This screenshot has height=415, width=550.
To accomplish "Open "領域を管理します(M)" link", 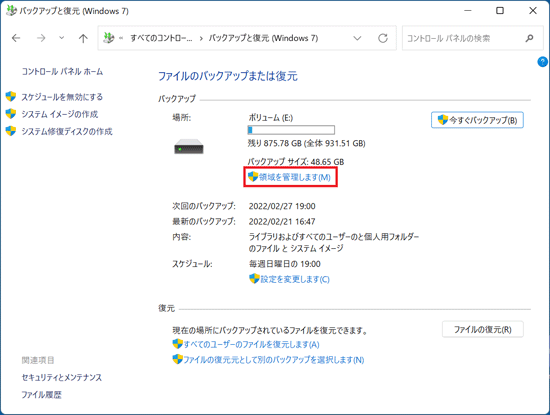I will tap(295, 177).
